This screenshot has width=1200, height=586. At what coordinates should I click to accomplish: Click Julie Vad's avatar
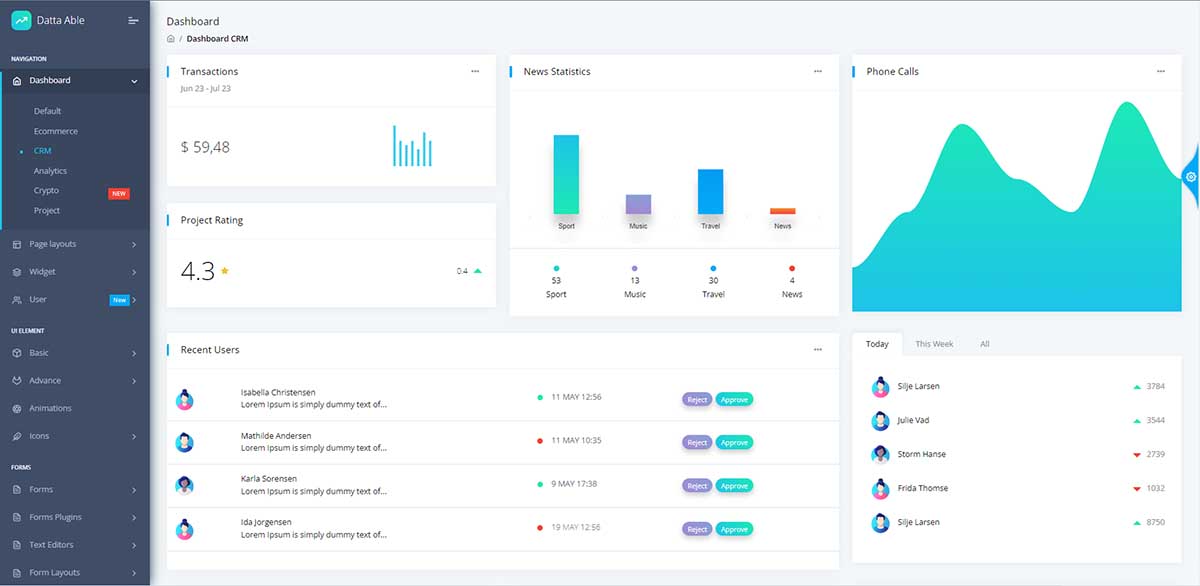880,421
